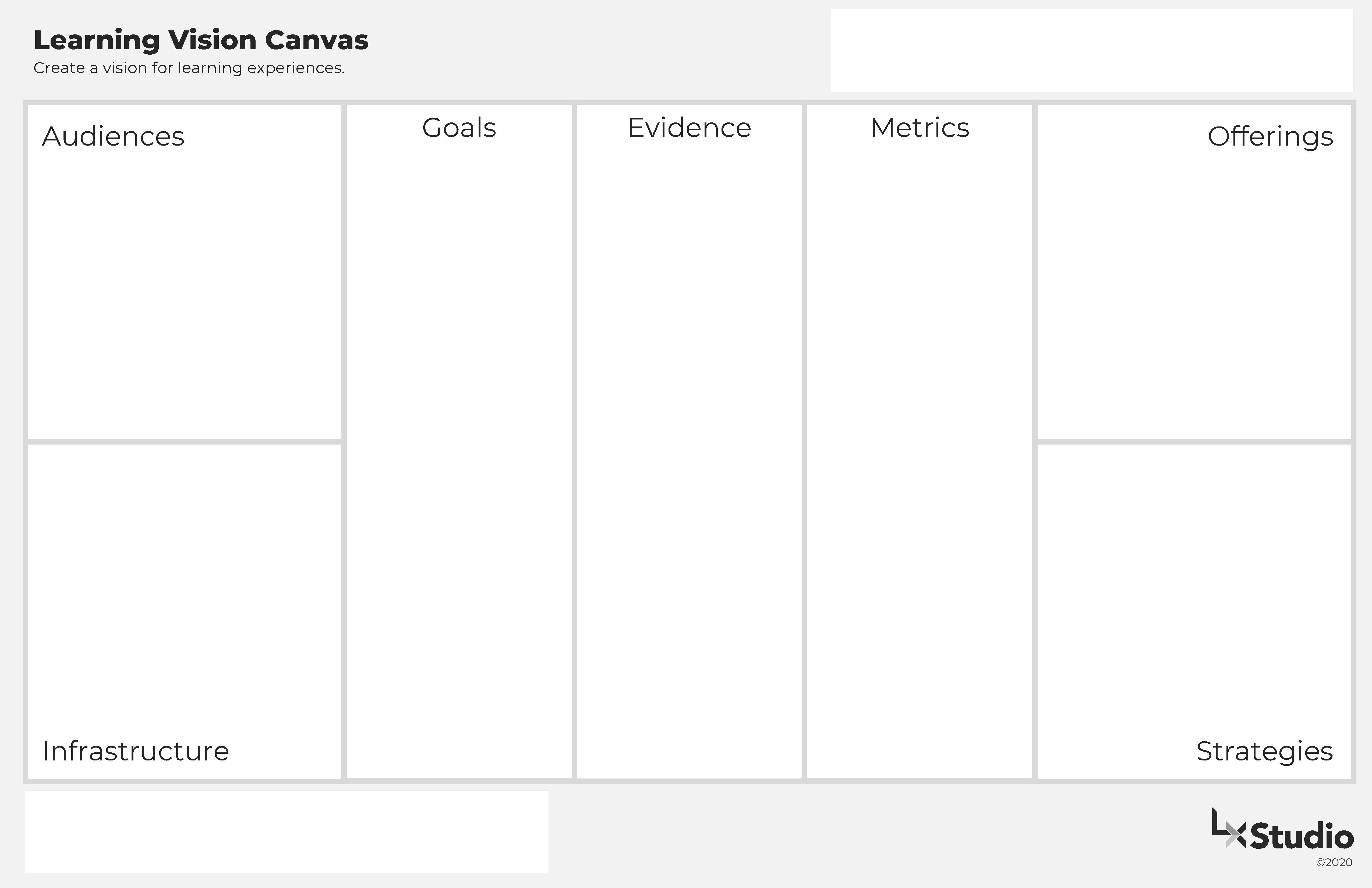Select the Goals column heading

tap(459, 128)
